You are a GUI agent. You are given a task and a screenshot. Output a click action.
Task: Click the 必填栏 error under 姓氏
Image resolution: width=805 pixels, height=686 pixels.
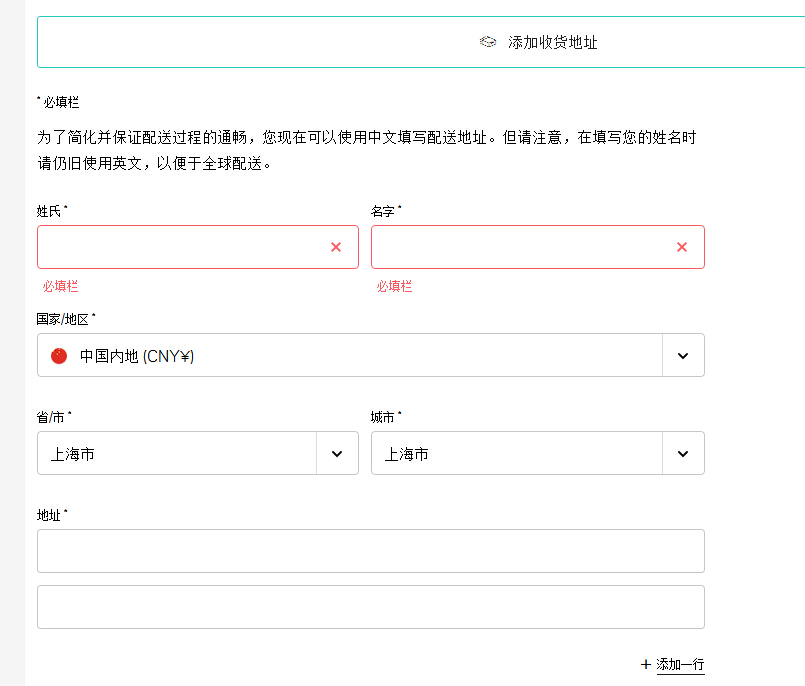pyautogui.click(x=59, y=286)
